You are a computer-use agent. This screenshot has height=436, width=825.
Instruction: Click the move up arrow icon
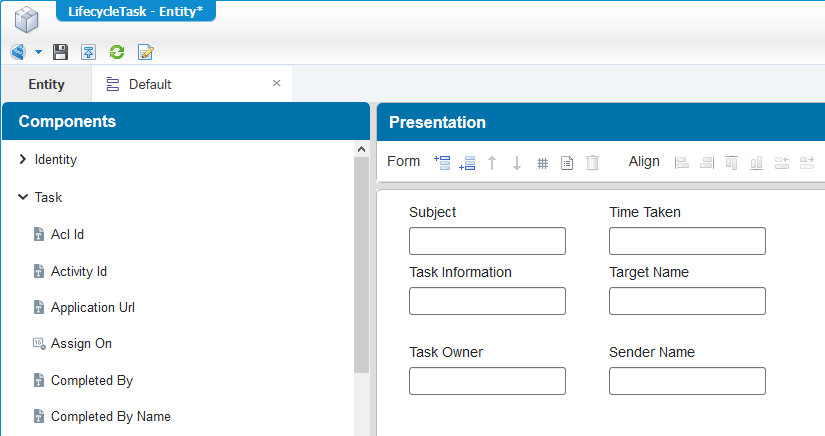point(492,163)
